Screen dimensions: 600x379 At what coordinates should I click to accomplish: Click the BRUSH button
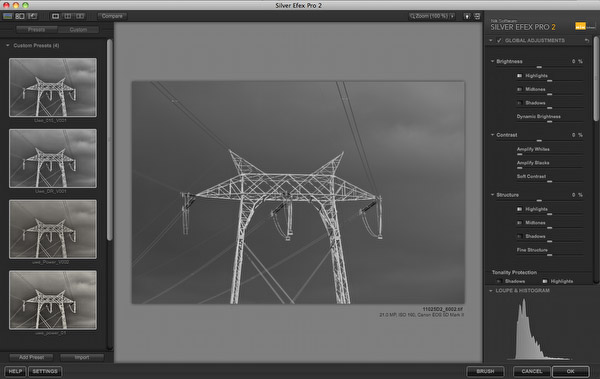click(485, 371)
